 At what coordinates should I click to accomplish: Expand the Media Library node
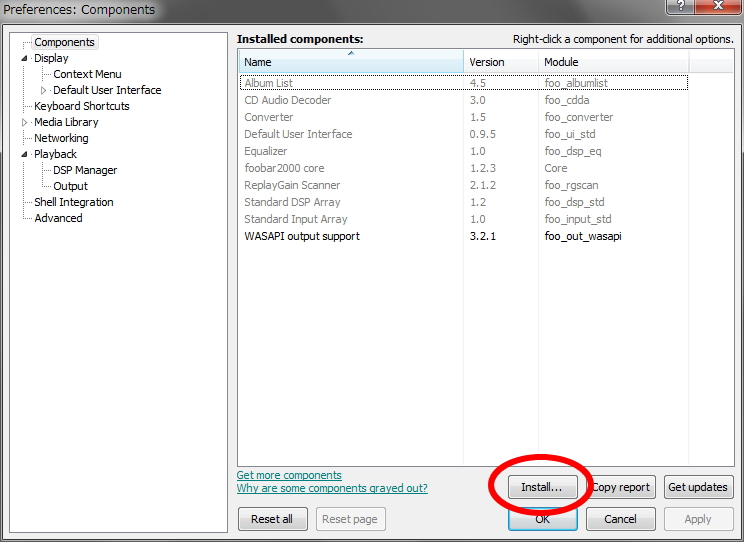click(24, 122)
